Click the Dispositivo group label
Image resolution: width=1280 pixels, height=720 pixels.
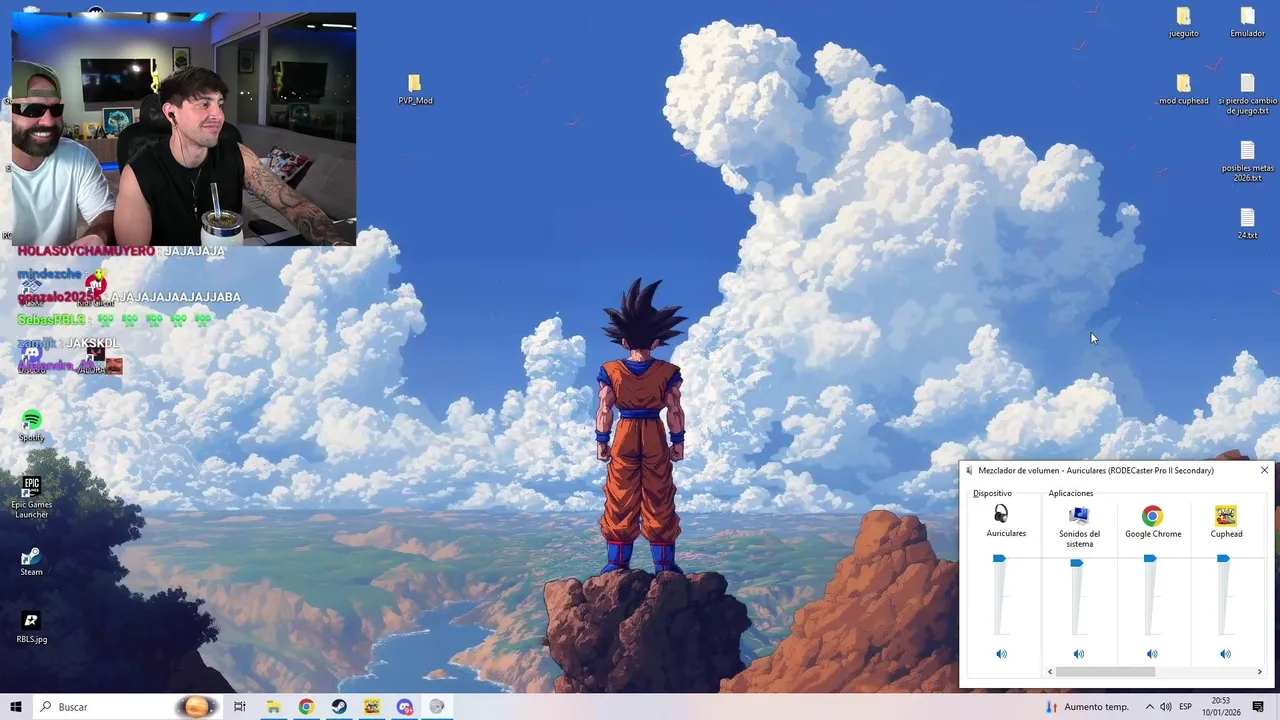pos(992,493)
